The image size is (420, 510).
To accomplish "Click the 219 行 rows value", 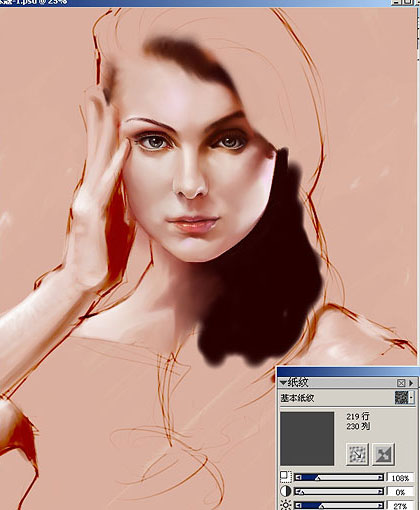I will (x=358, y=416).
